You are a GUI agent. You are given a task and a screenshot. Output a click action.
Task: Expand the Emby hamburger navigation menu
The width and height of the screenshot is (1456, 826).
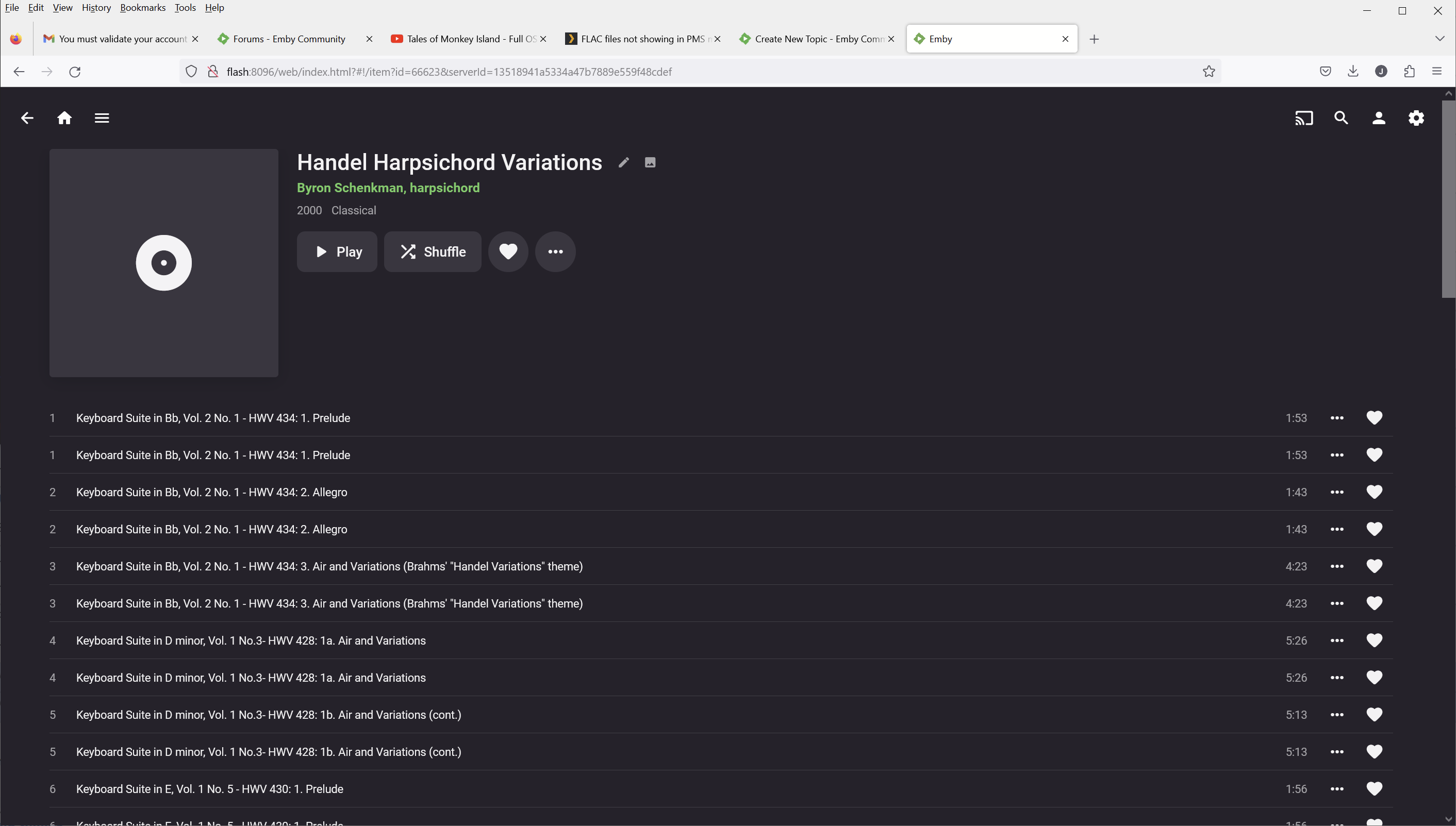click(102, 118)
